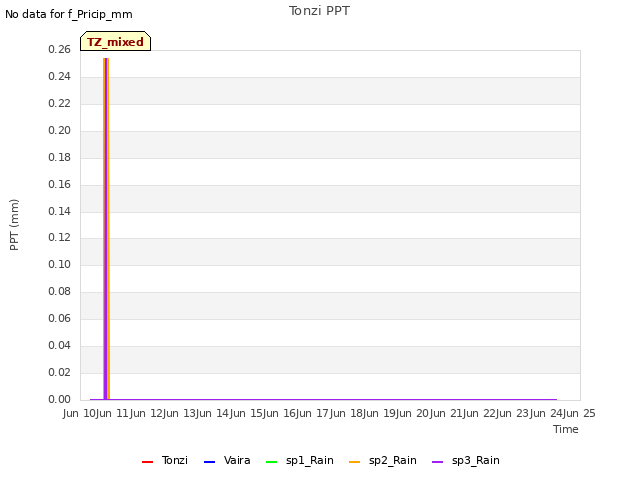Click the Jun 20 x-axis tick label
This screenshot has width=640, height=480.
[414, 413]
